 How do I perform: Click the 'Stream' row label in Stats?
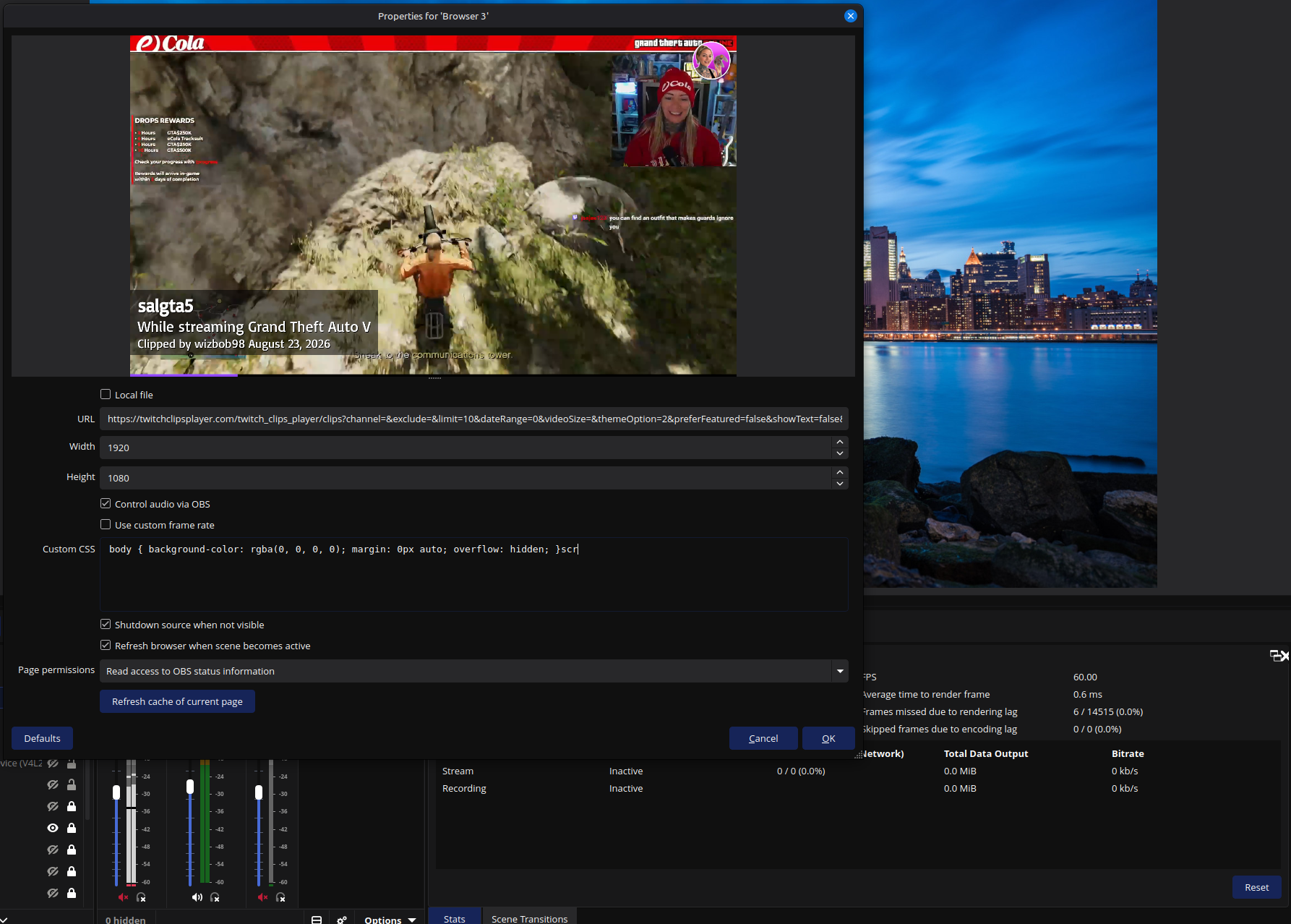458,771
